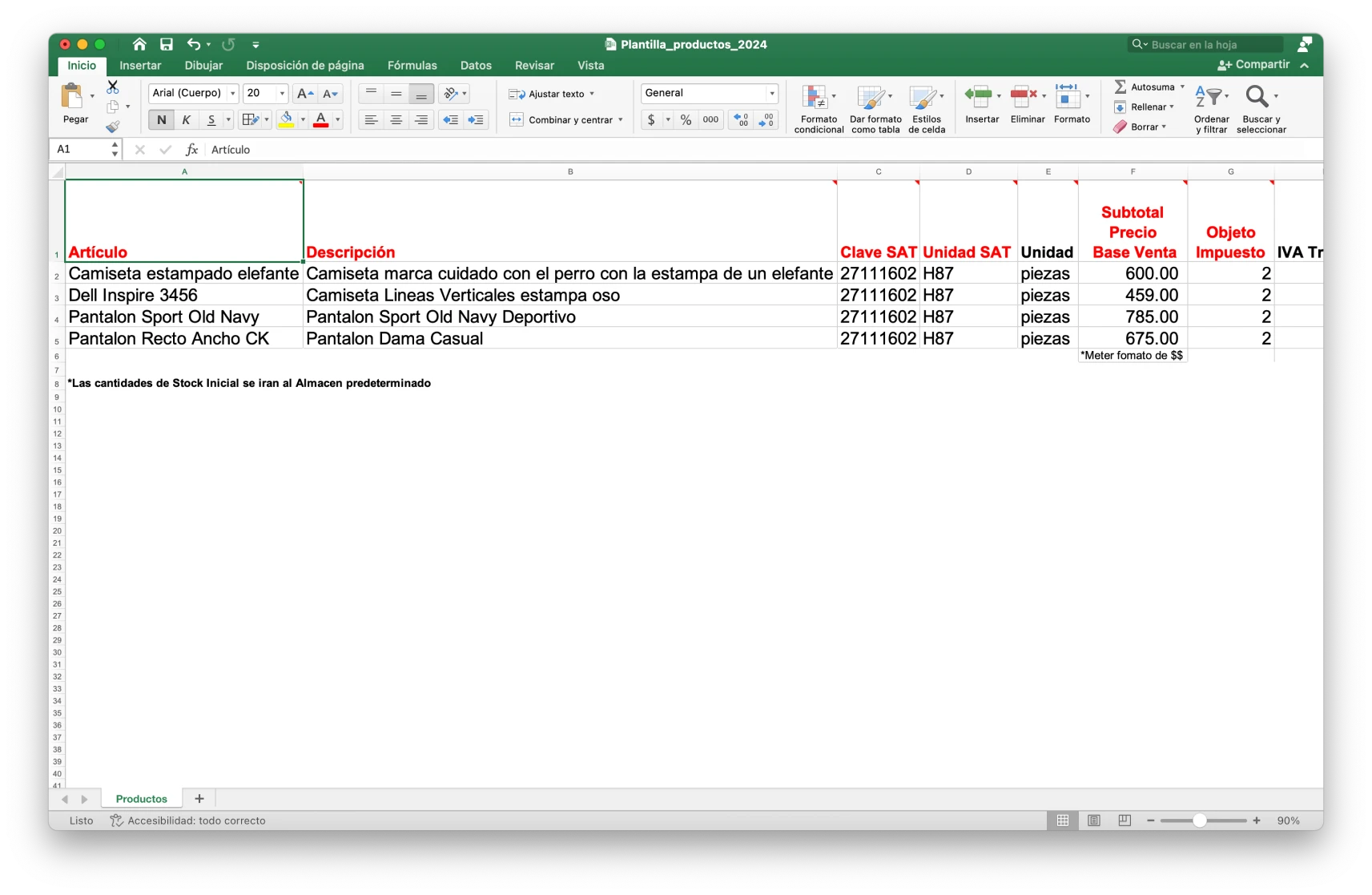Click Ajustar texto to wrap text
This screenshot has width=1372, height=895.
pyautogui.click(x=552, y=94)
